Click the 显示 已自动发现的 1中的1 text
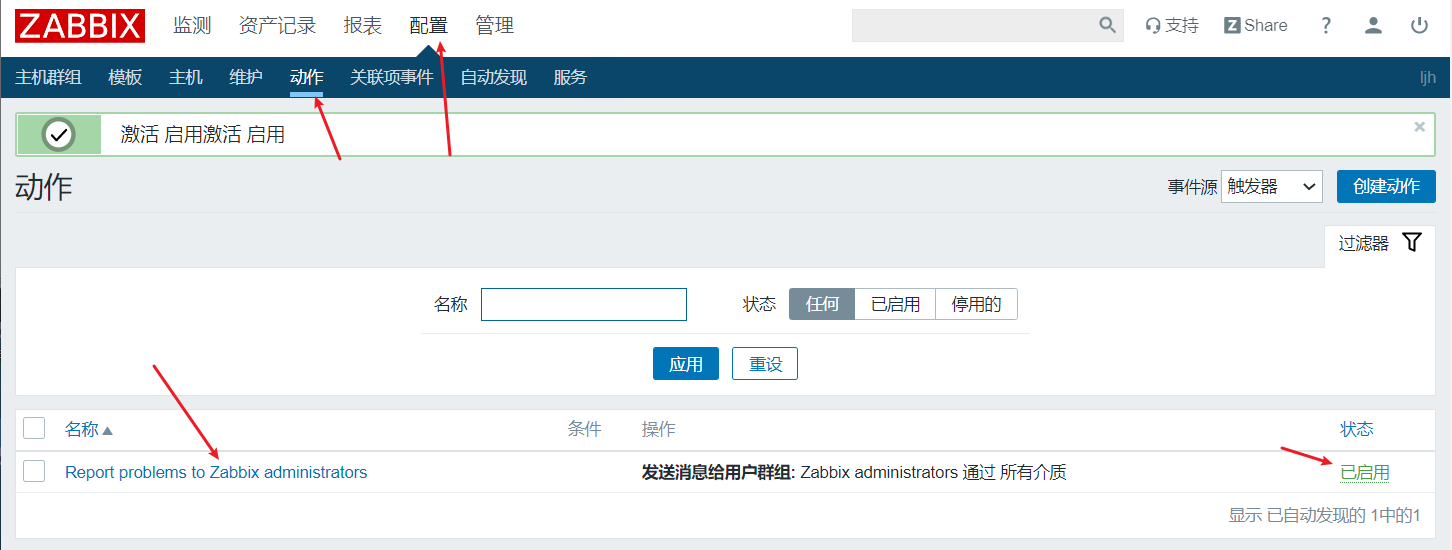1452x550 pixels. [x=1325, y=515]
